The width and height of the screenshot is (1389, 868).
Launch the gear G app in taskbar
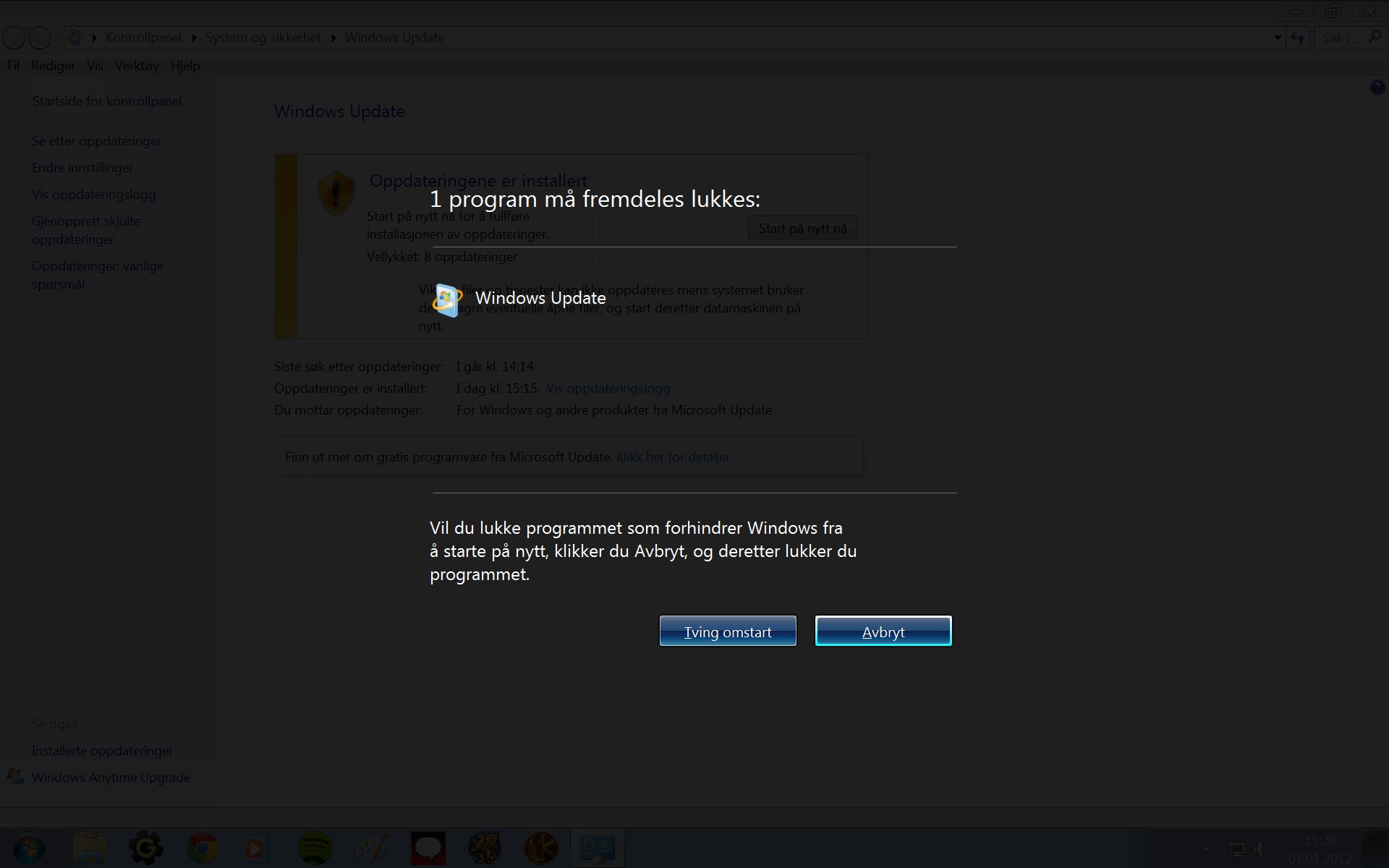(x=146, y=848)
